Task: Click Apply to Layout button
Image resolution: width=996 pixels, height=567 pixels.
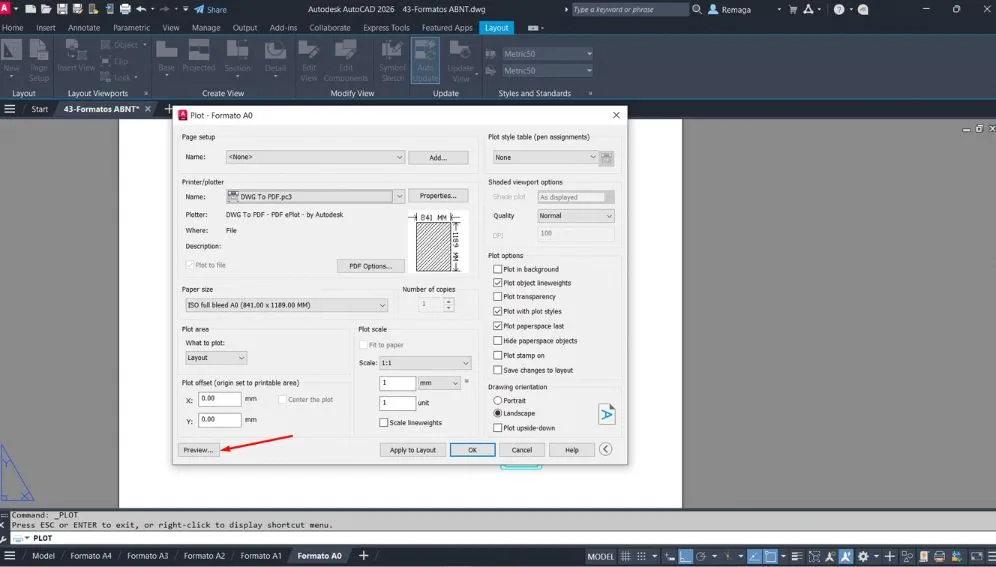Action: (x=413, y=450)
